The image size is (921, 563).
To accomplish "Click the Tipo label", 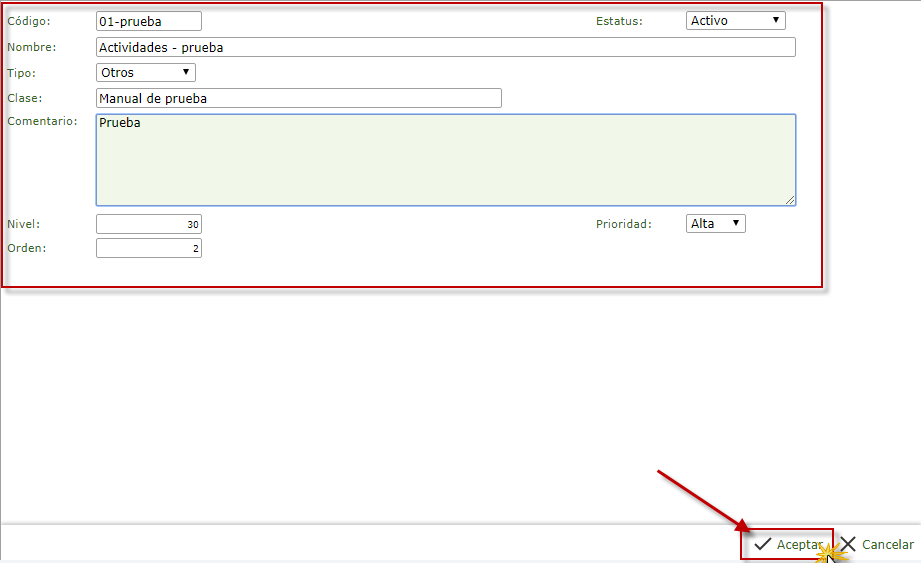I will coord(21,73).
